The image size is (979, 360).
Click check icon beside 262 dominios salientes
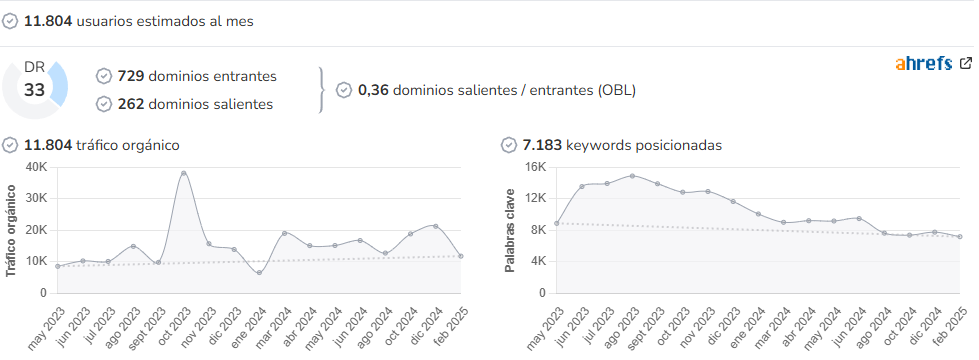click(104, 104)
